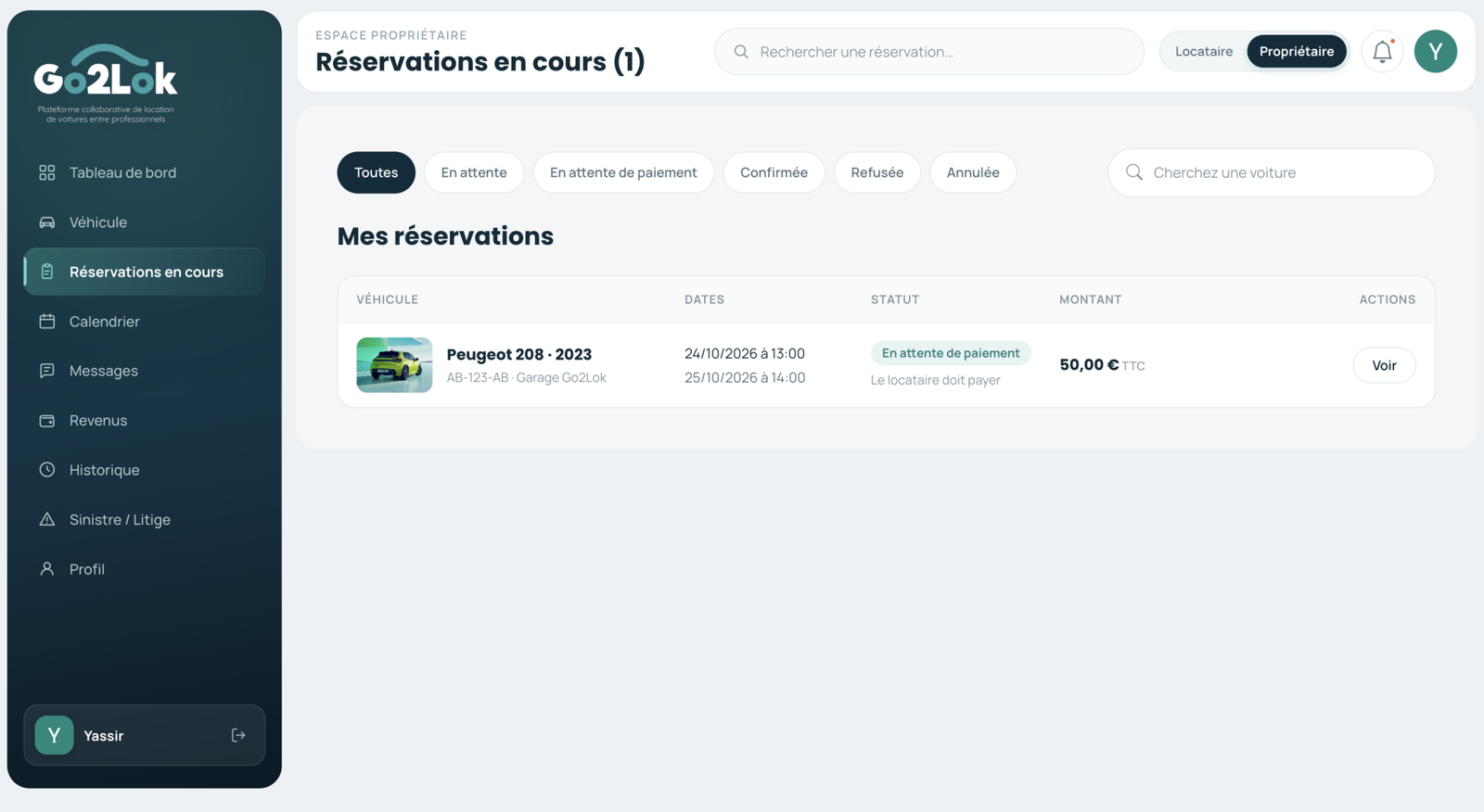Open notifications with the bell icon
1484x812 pixels.
[1382, 51]
